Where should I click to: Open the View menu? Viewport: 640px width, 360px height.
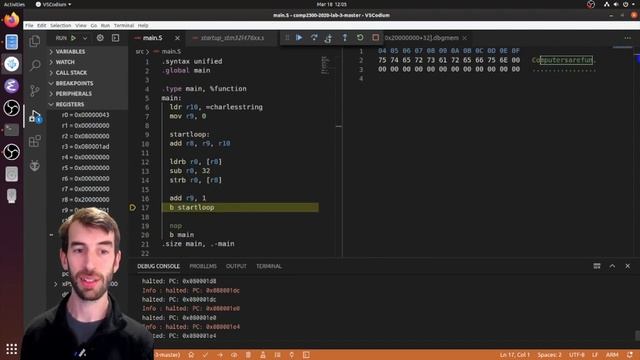[81, 25]
